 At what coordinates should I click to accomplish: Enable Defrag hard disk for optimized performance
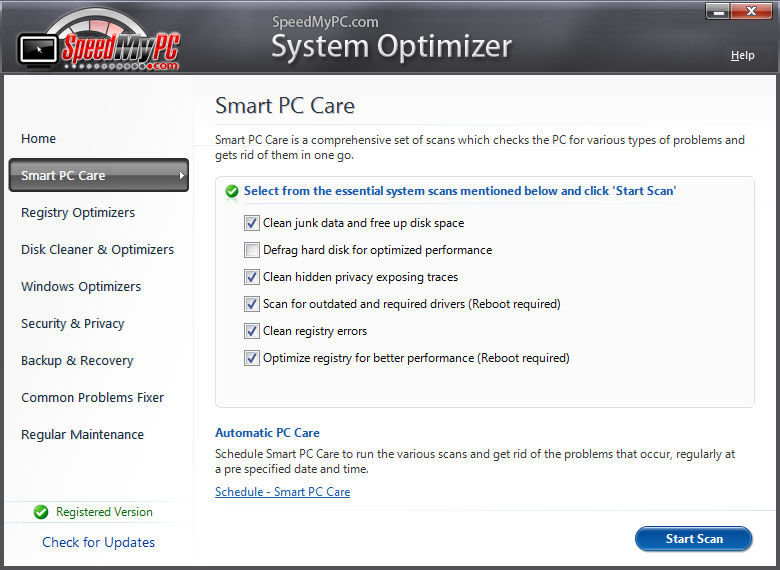point(252,250)
